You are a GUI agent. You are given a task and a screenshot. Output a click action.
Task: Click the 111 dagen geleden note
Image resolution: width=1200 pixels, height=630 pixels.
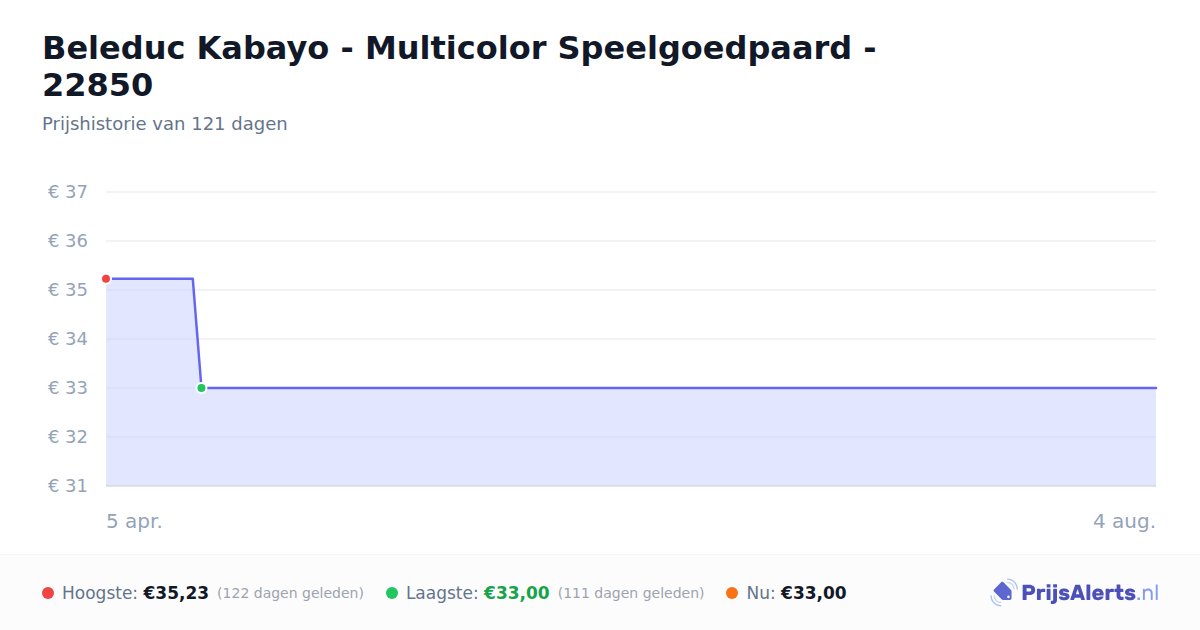coord(631,593)
